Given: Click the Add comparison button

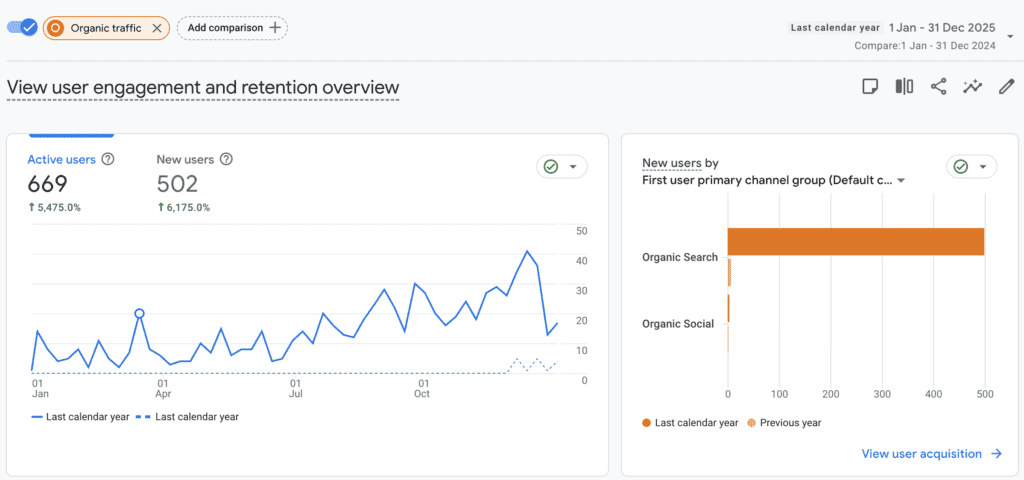Looking at the screenshot, I should pyautogui.click(x=232, y=28).
